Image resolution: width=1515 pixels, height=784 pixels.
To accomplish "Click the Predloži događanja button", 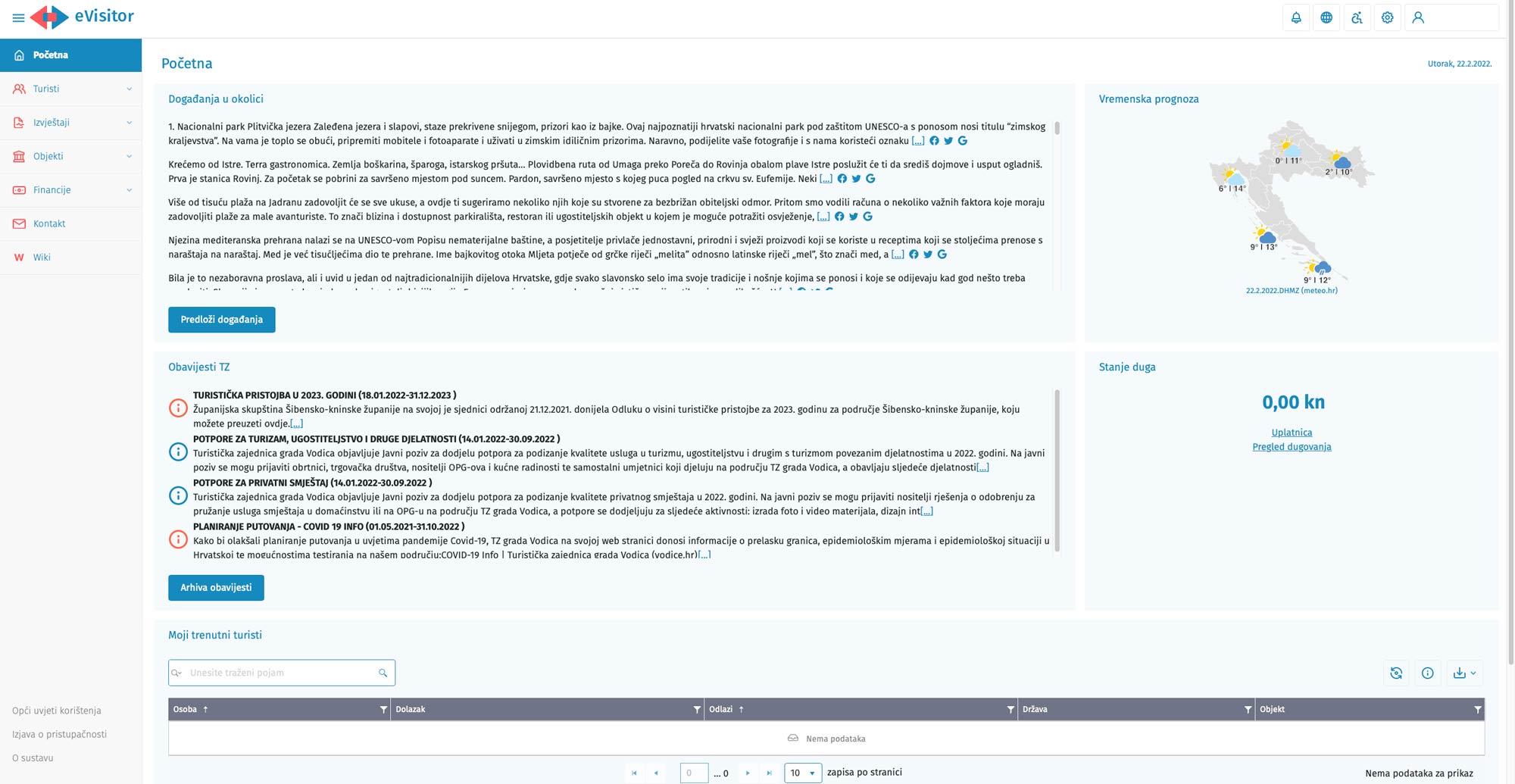I will pyautogui.click(x=221, y=320).
